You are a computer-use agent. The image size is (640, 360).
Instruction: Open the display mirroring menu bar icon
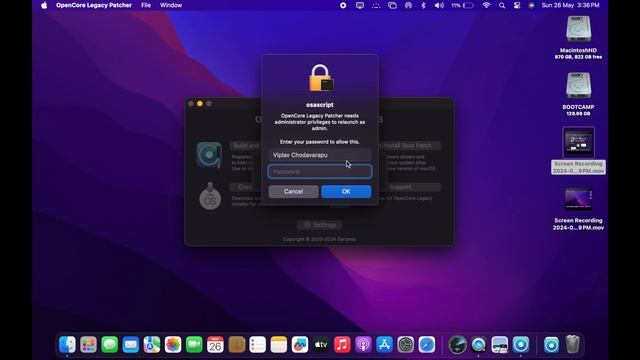click(360, 5)
